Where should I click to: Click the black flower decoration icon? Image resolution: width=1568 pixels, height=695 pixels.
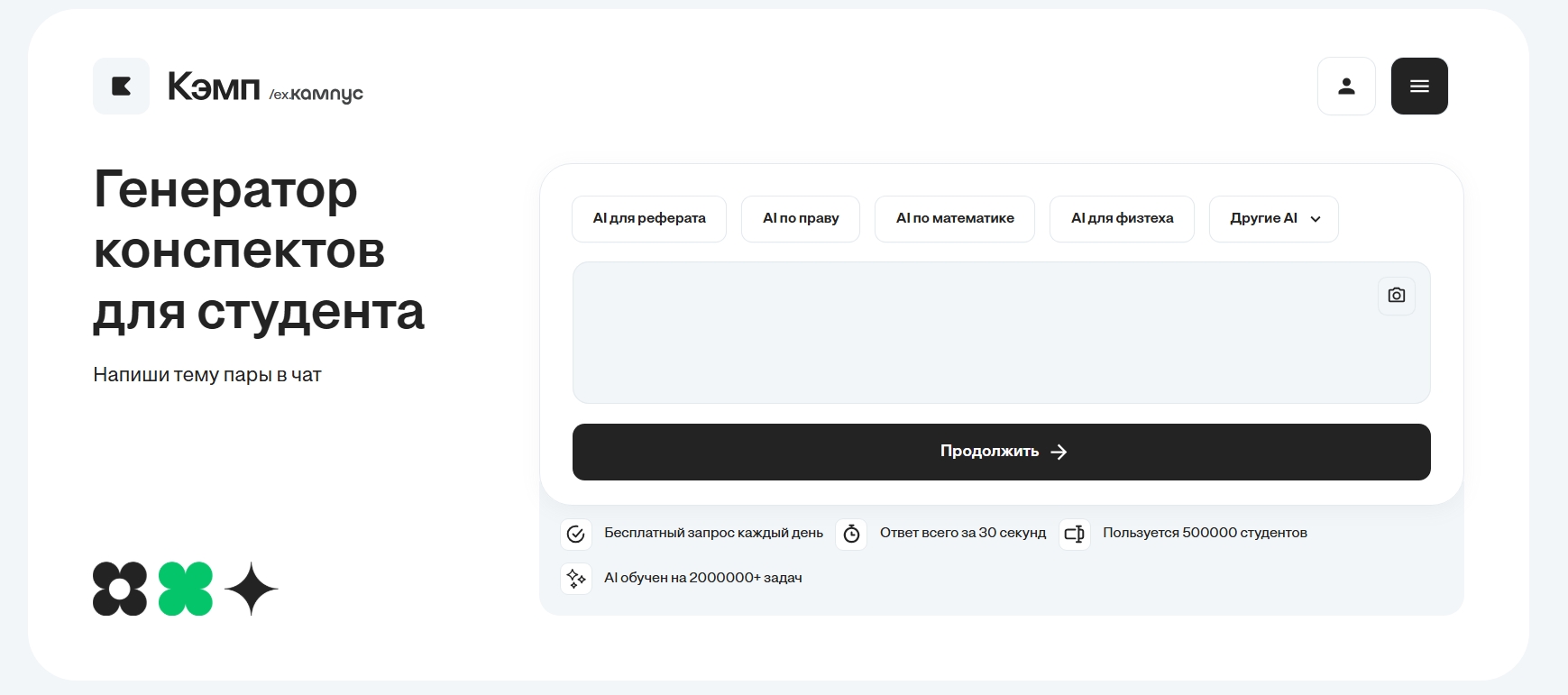pyautogui.click(x=120, y=589)
